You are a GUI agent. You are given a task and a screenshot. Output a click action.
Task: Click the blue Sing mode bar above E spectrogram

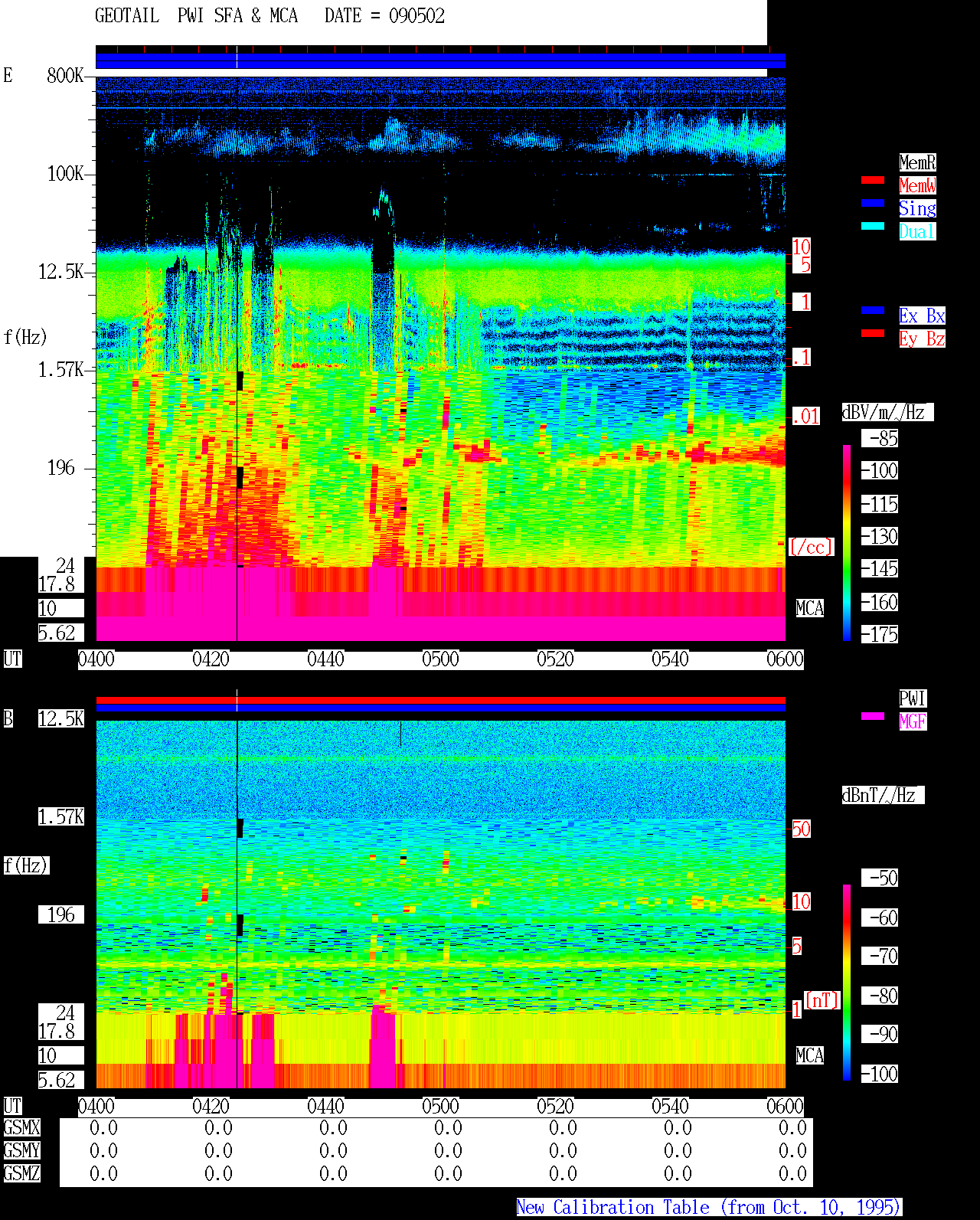click(440, 61)
